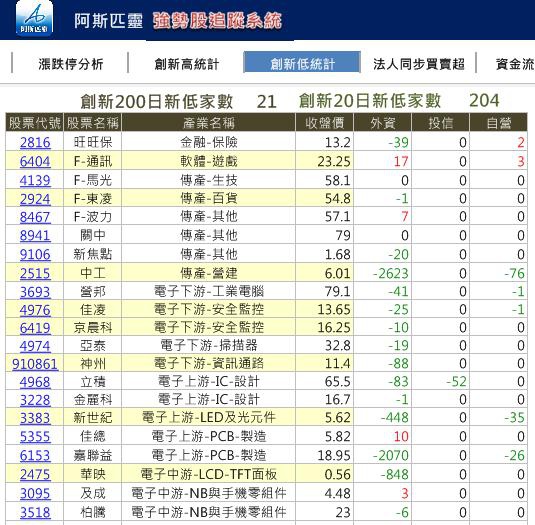Screen dimensions: 535x525
Task: Click the 200-day new low count 21
Action: click(x=266, y=102)
